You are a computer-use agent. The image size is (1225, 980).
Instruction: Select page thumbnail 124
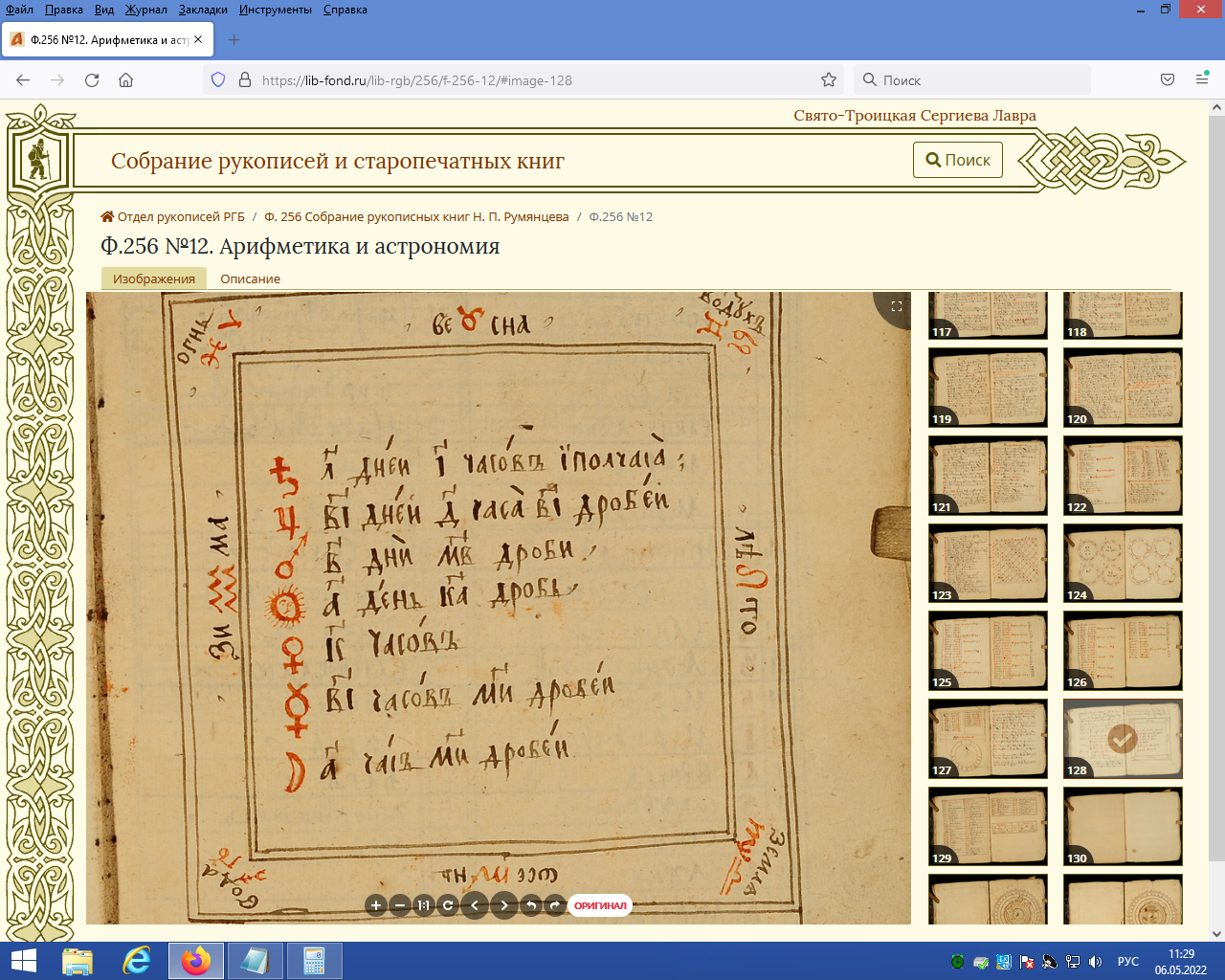click(1123, 563)
